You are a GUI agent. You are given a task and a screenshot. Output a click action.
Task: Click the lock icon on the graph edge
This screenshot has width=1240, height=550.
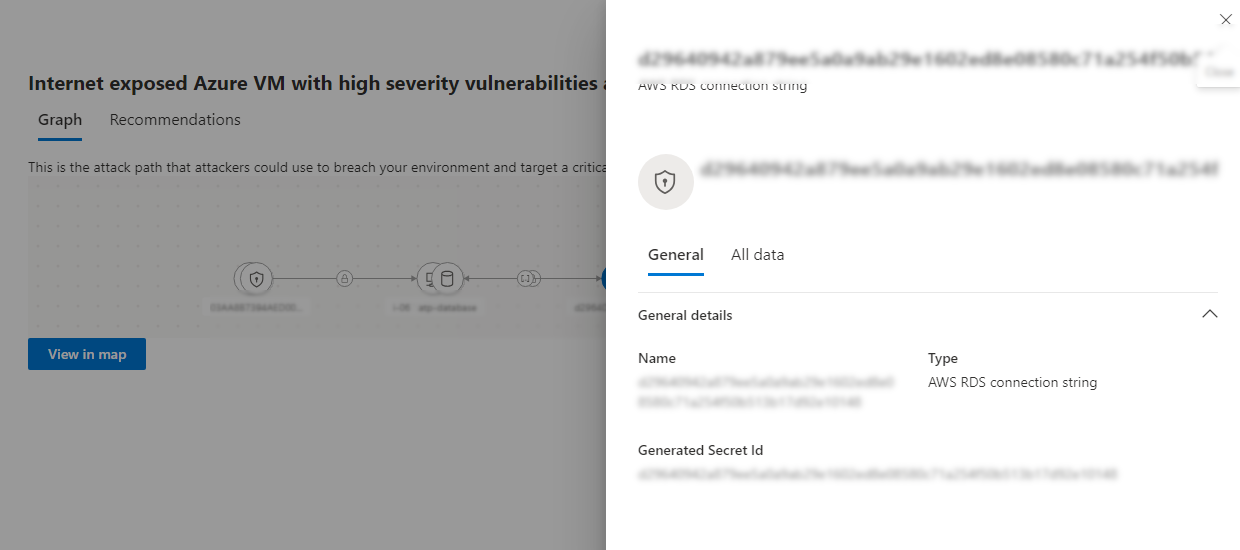(x=345, y=279)
